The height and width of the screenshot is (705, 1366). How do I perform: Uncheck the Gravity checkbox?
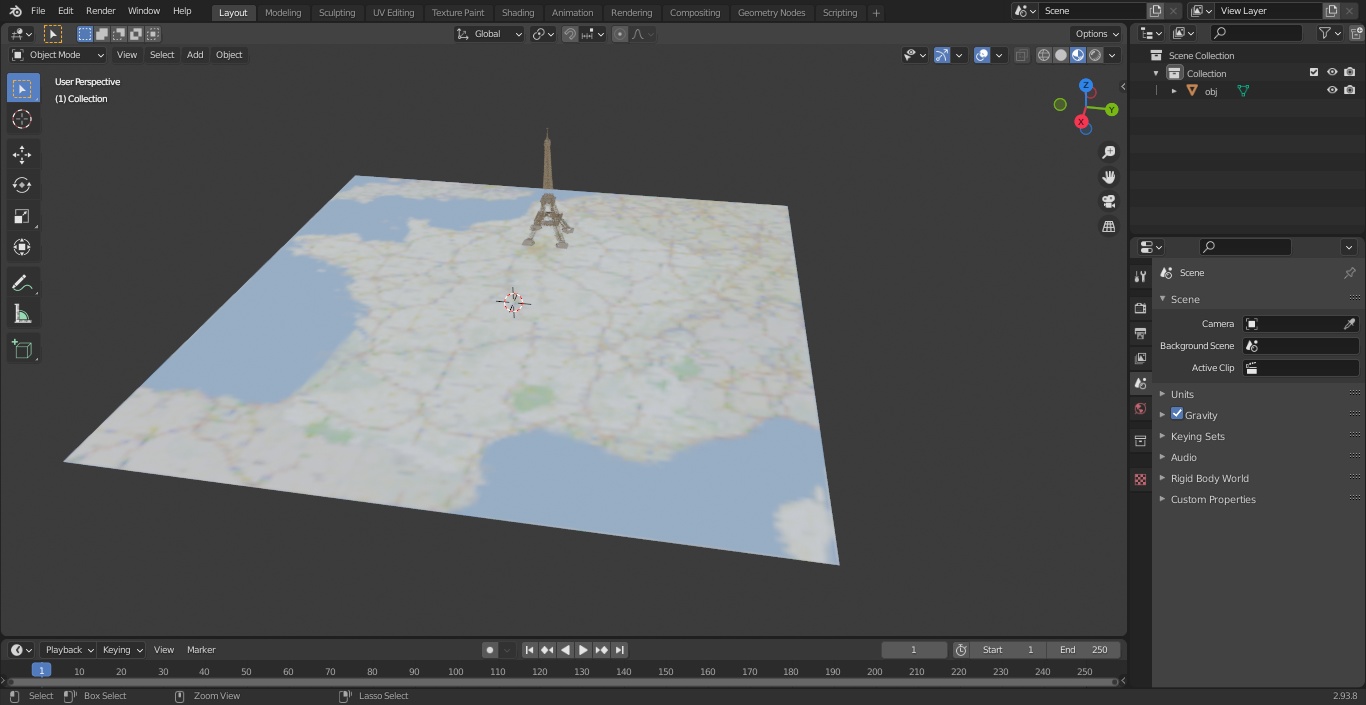click(1177, 414)
